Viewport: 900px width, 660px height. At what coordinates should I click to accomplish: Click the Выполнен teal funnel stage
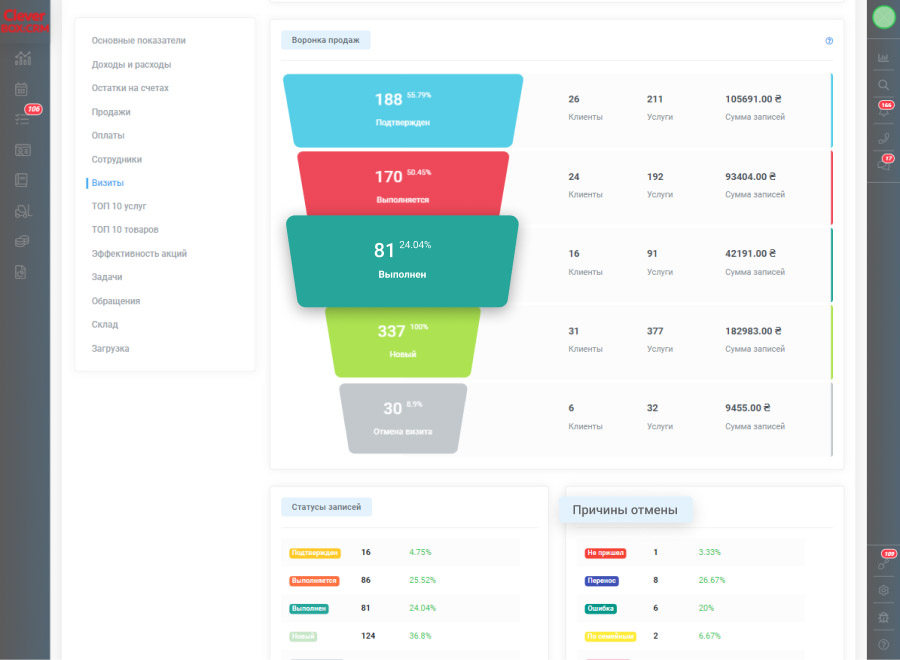[x=402, y=261]
